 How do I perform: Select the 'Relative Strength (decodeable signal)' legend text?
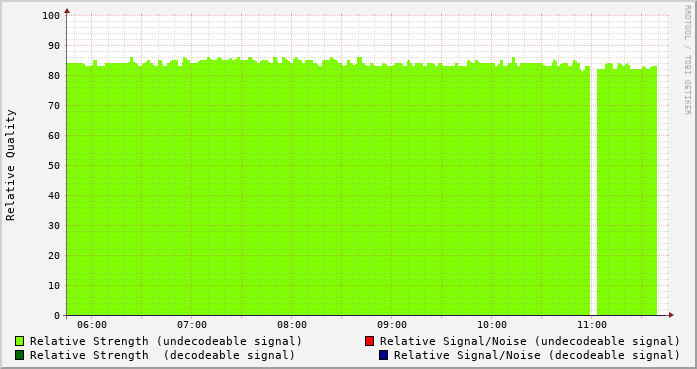pyautogui.click(x=163, y=355)
